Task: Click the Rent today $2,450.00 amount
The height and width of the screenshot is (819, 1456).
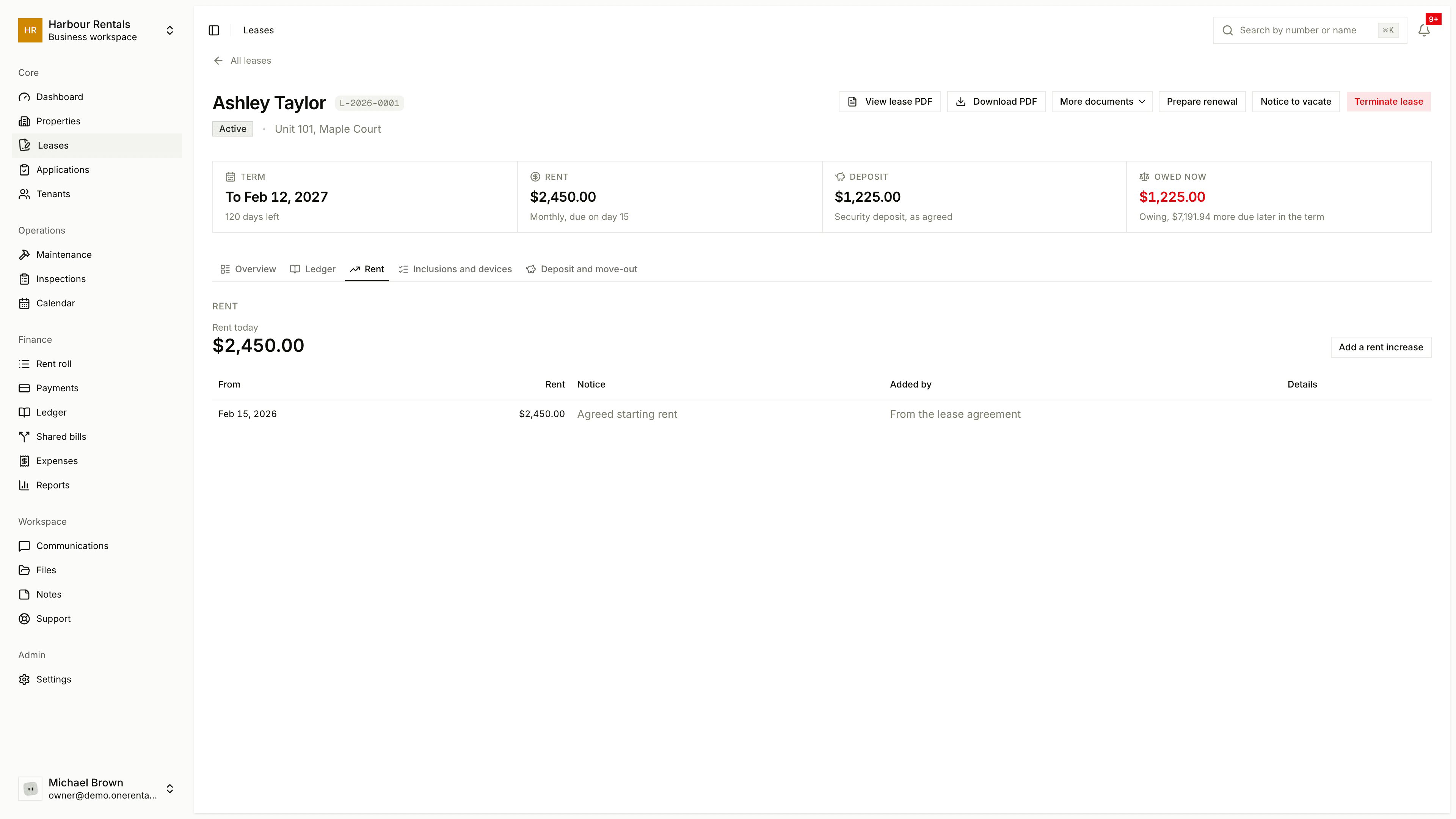Action: (258, 346)
